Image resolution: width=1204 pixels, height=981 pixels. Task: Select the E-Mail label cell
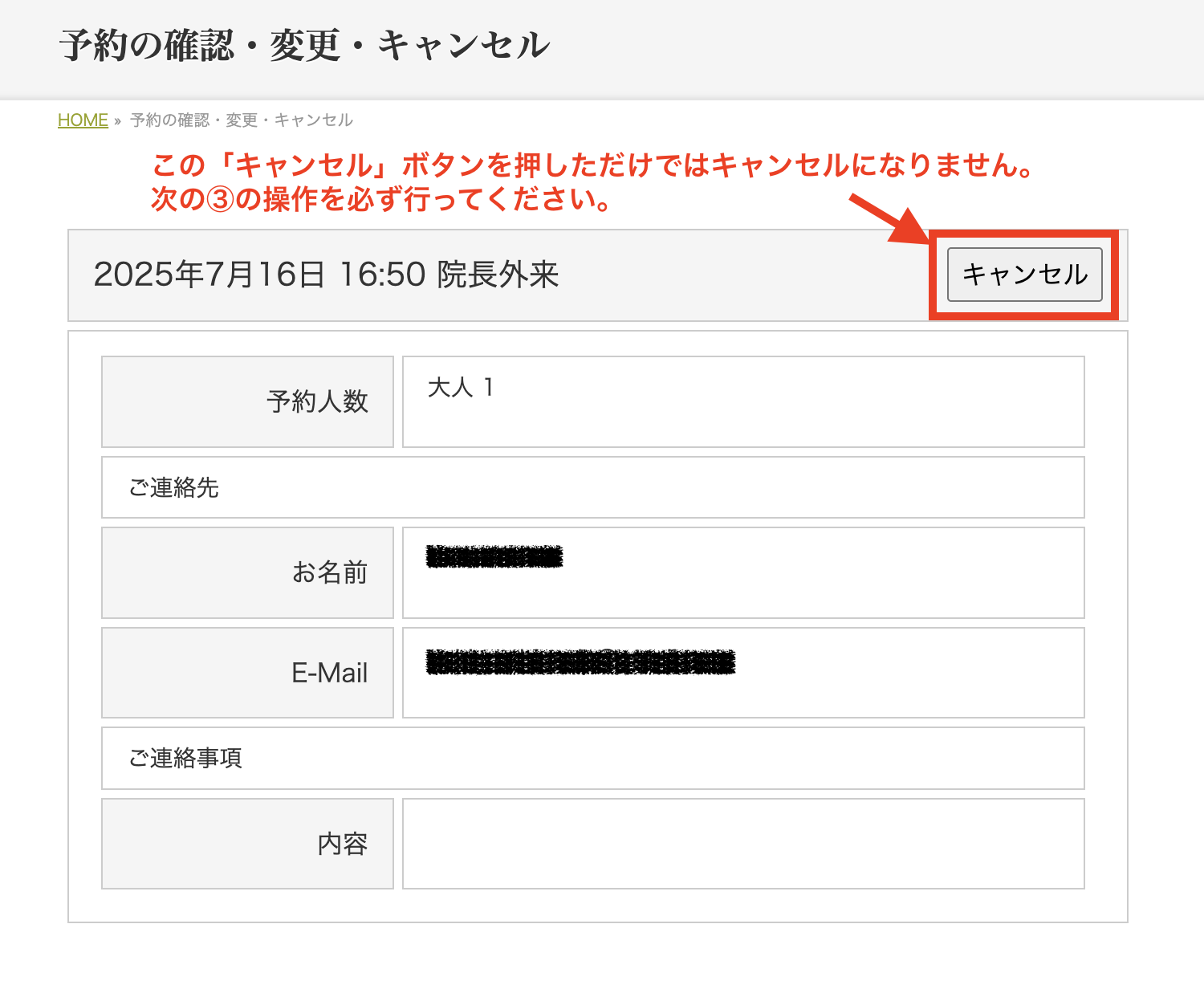[247, 673]
